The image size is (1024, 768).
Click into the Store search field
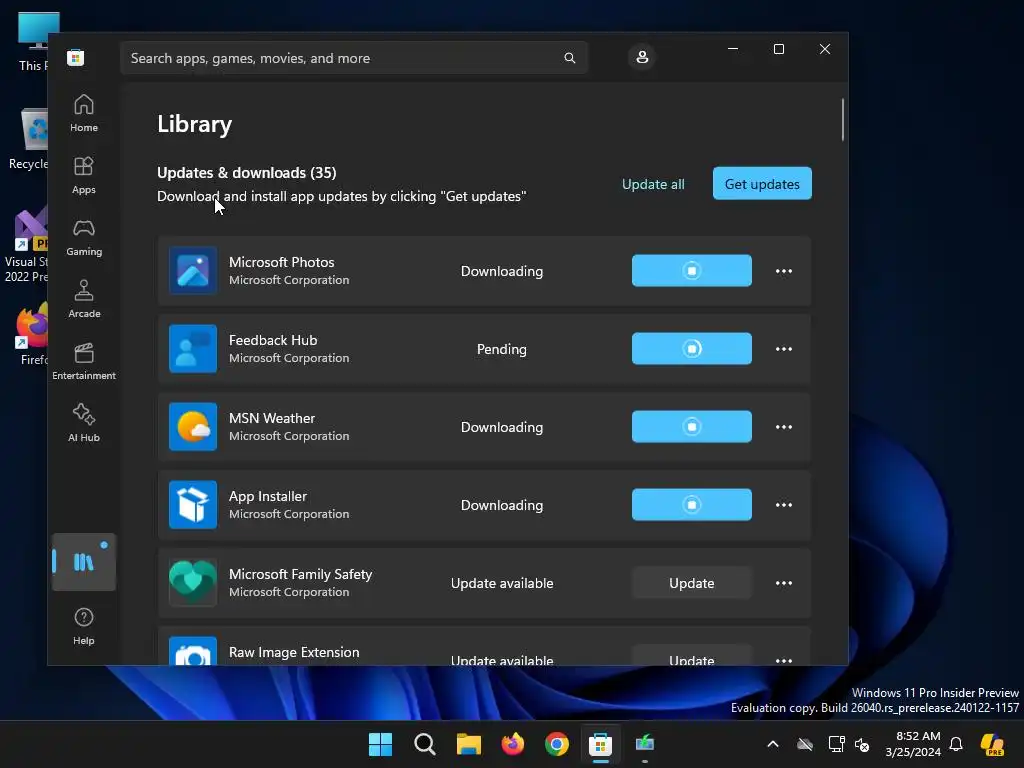[x=354, y=58]
